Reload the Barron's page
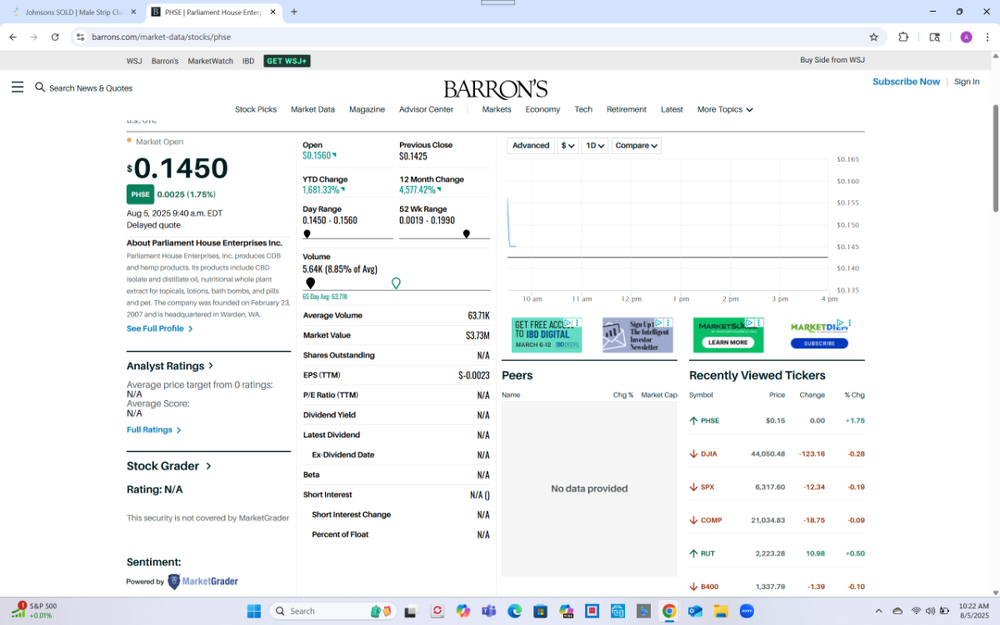The width and height of the screenshot is (1000, 625). (55, 37)
